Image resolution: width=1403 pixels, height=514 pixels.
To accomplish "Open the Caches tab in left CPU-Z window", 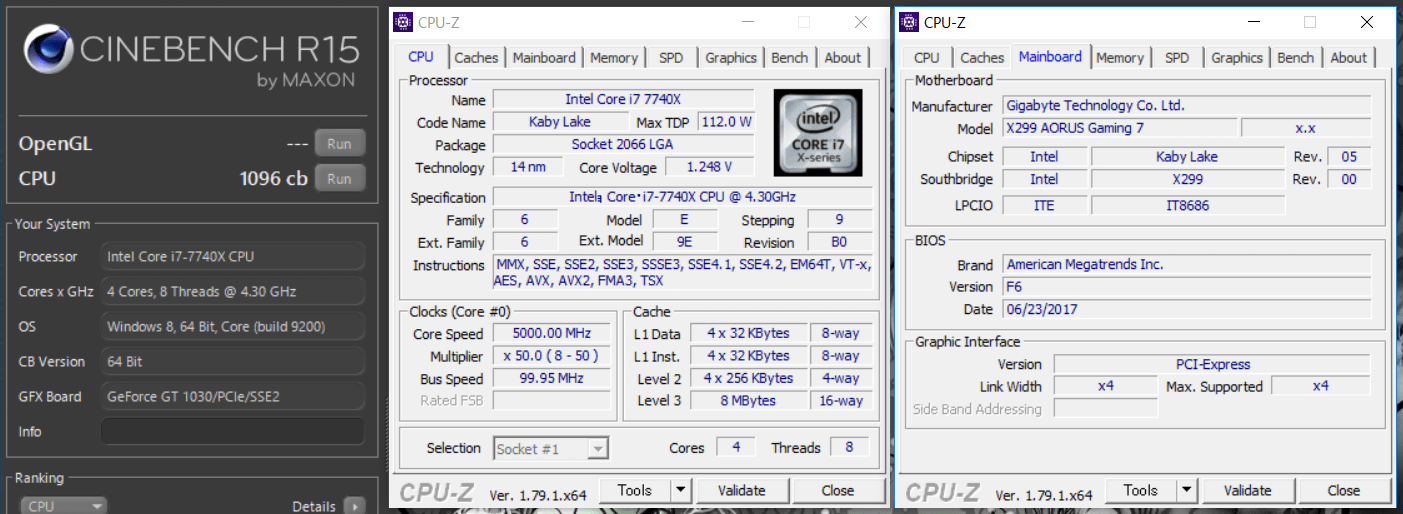I will (476, 58).
